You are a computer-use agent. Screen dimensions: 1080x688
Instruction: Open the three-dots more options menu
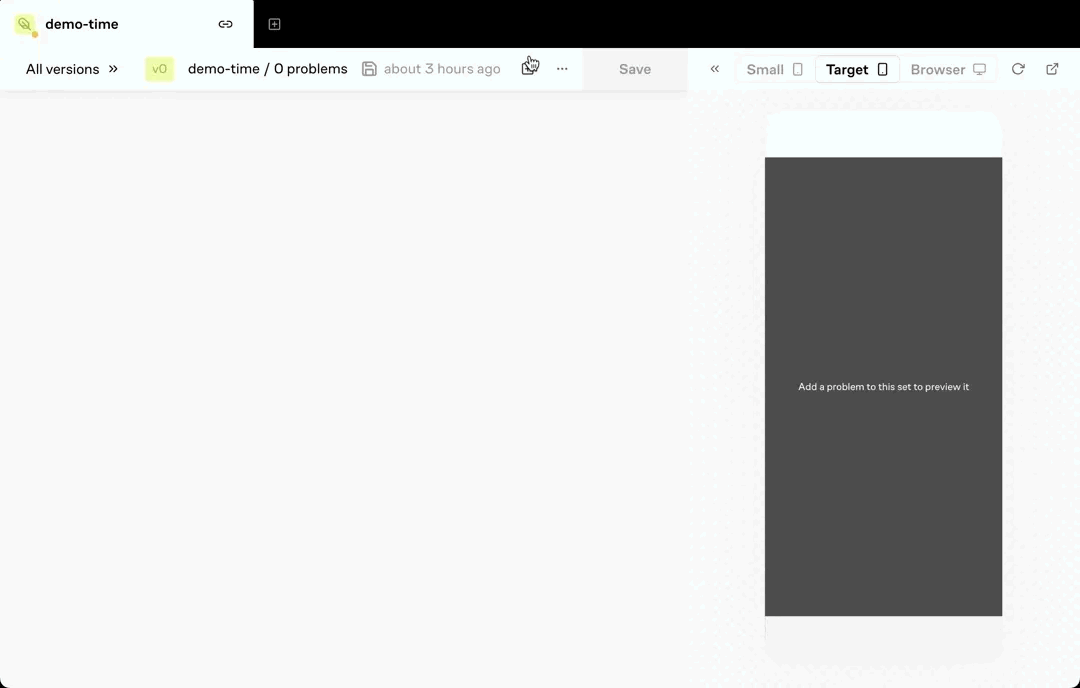pos(562,69)
